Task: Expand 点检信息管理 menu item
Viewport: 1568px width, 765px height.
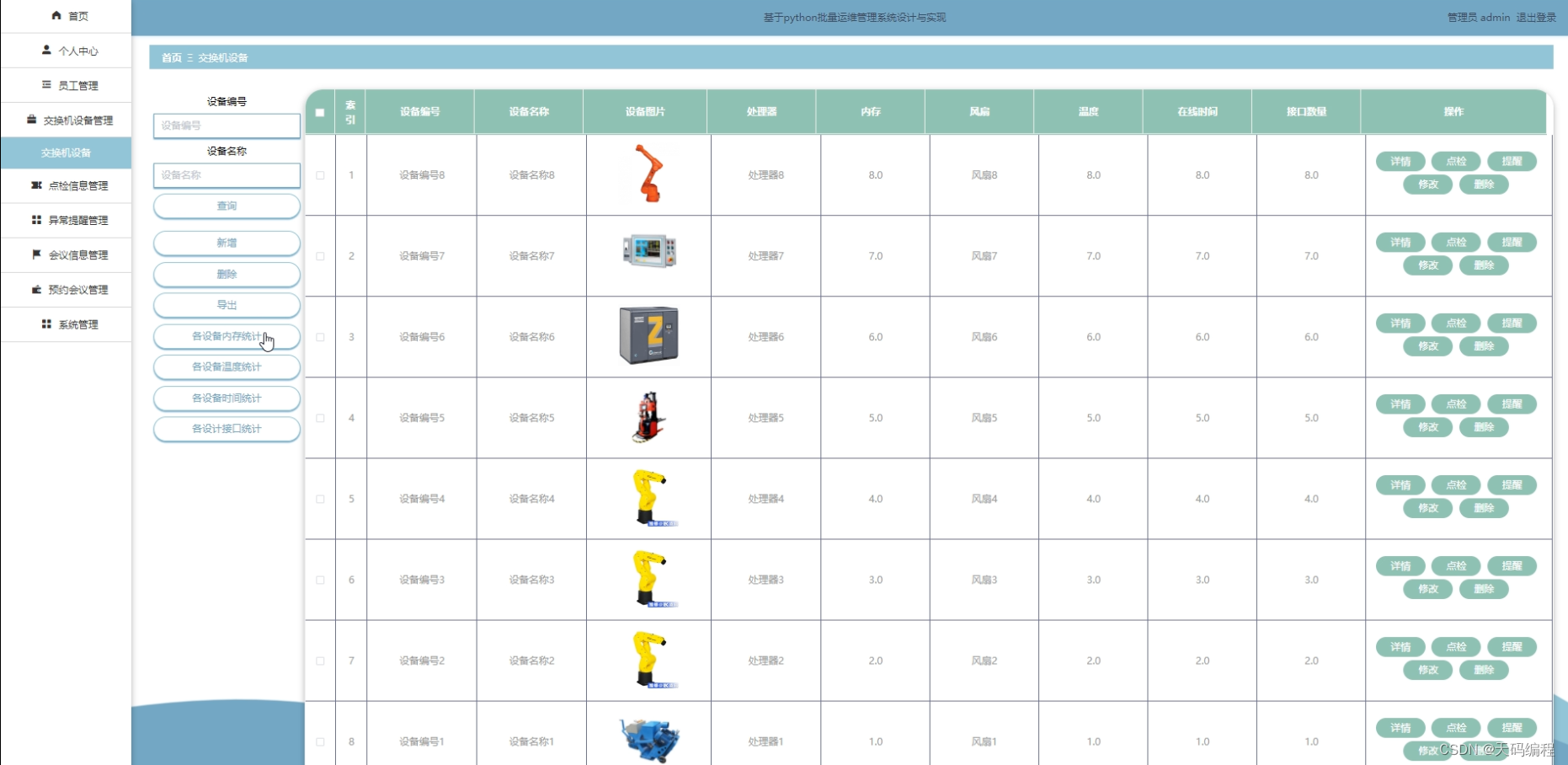Action: point(66,185)
